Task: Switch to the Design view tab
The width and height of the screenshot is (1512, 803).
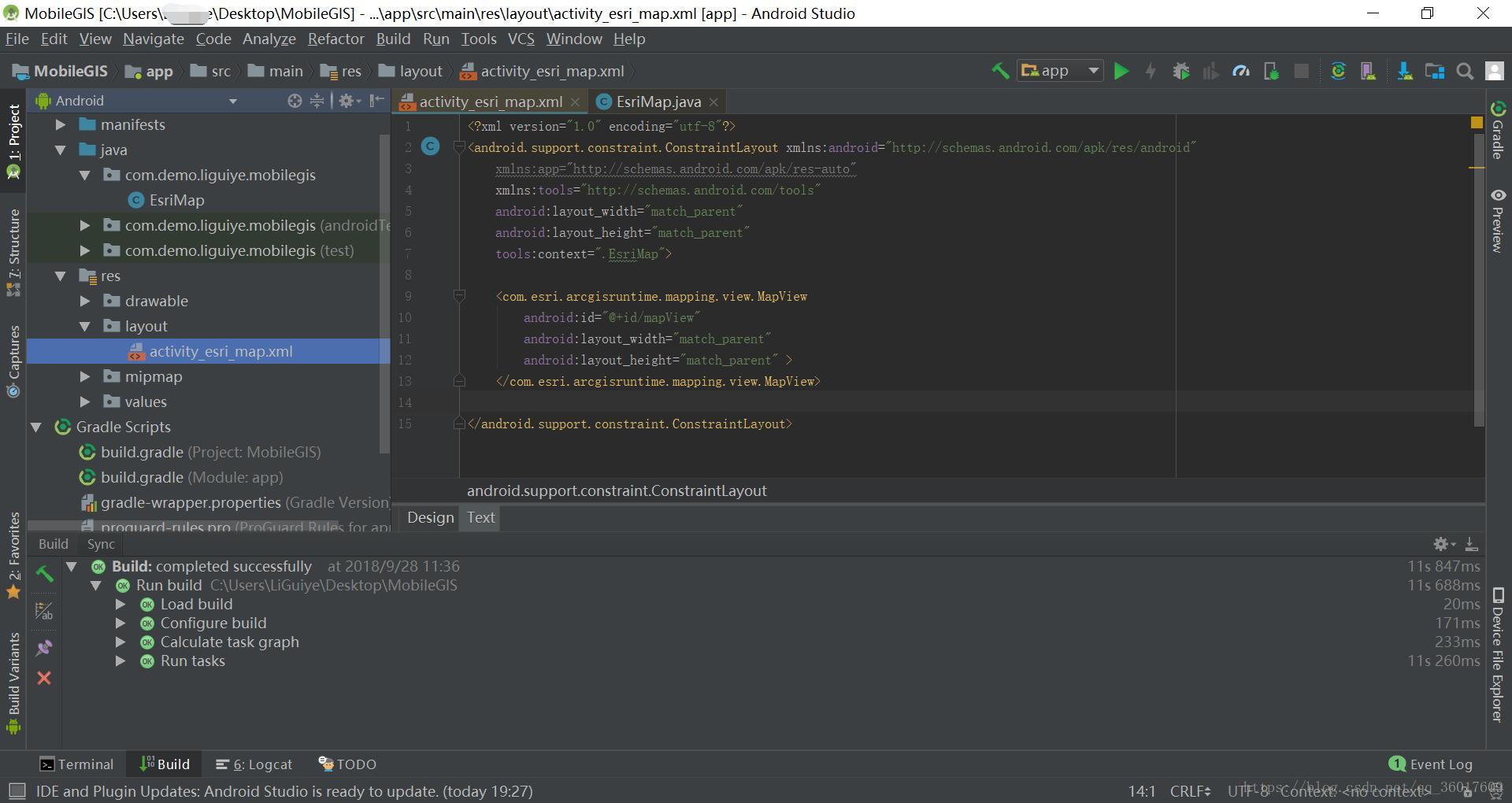Action: coord(430,517)
